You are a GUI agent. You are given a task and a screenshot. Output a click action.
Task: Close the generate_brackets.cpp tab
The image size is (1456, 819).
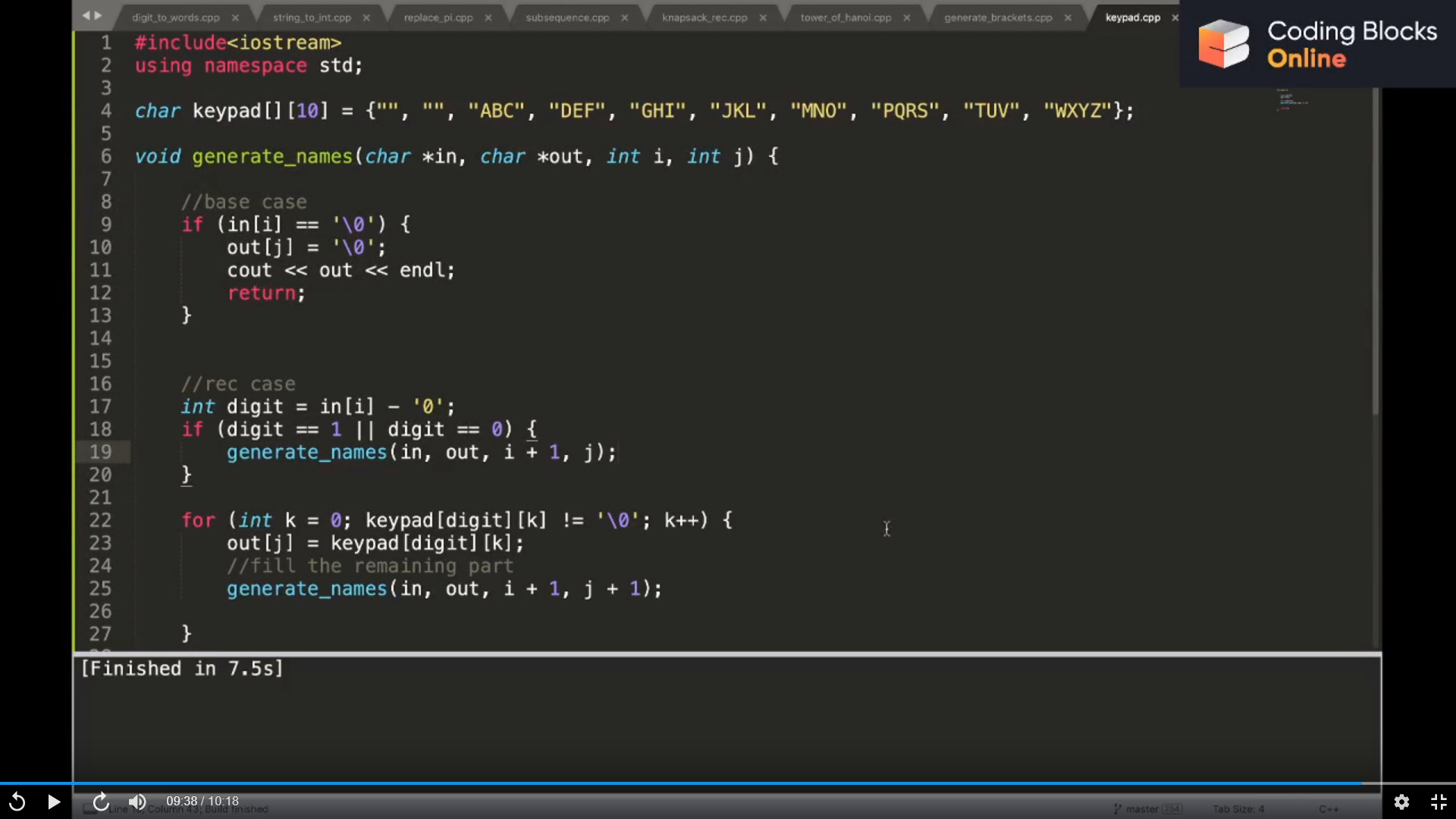click(1068, 17)
